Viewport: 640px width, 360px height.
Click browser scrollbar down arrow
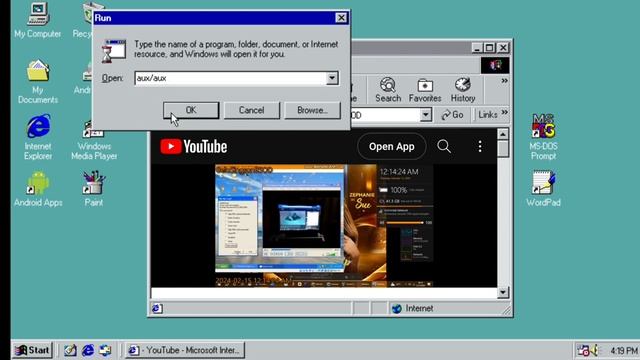pos(503,292)
